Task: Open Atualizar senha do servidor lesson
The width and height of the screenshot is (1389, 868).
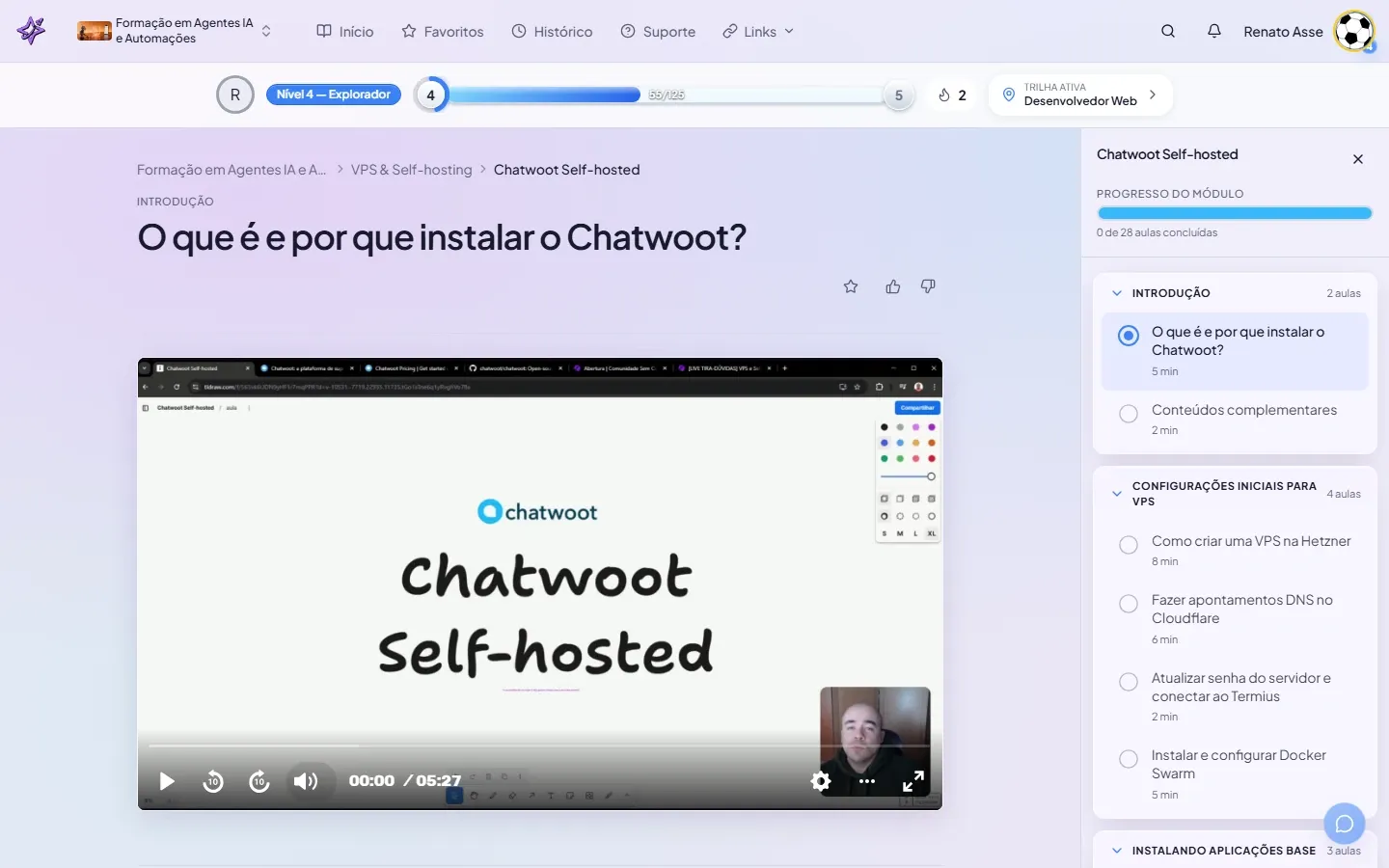Action: pos(1235,696)
